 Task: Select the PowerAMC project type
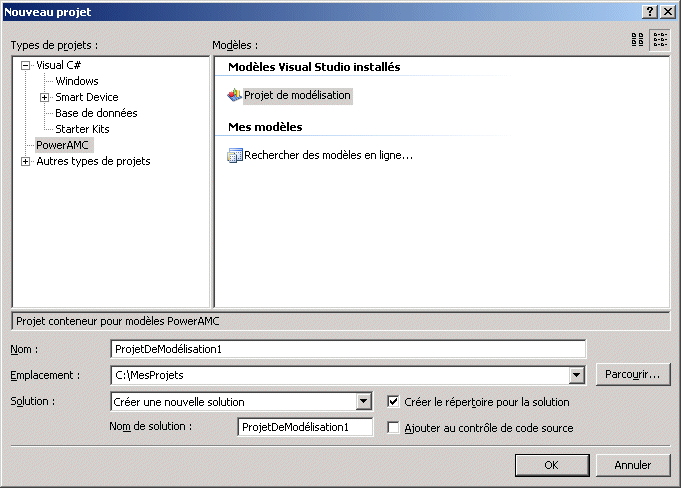point(63,145)
